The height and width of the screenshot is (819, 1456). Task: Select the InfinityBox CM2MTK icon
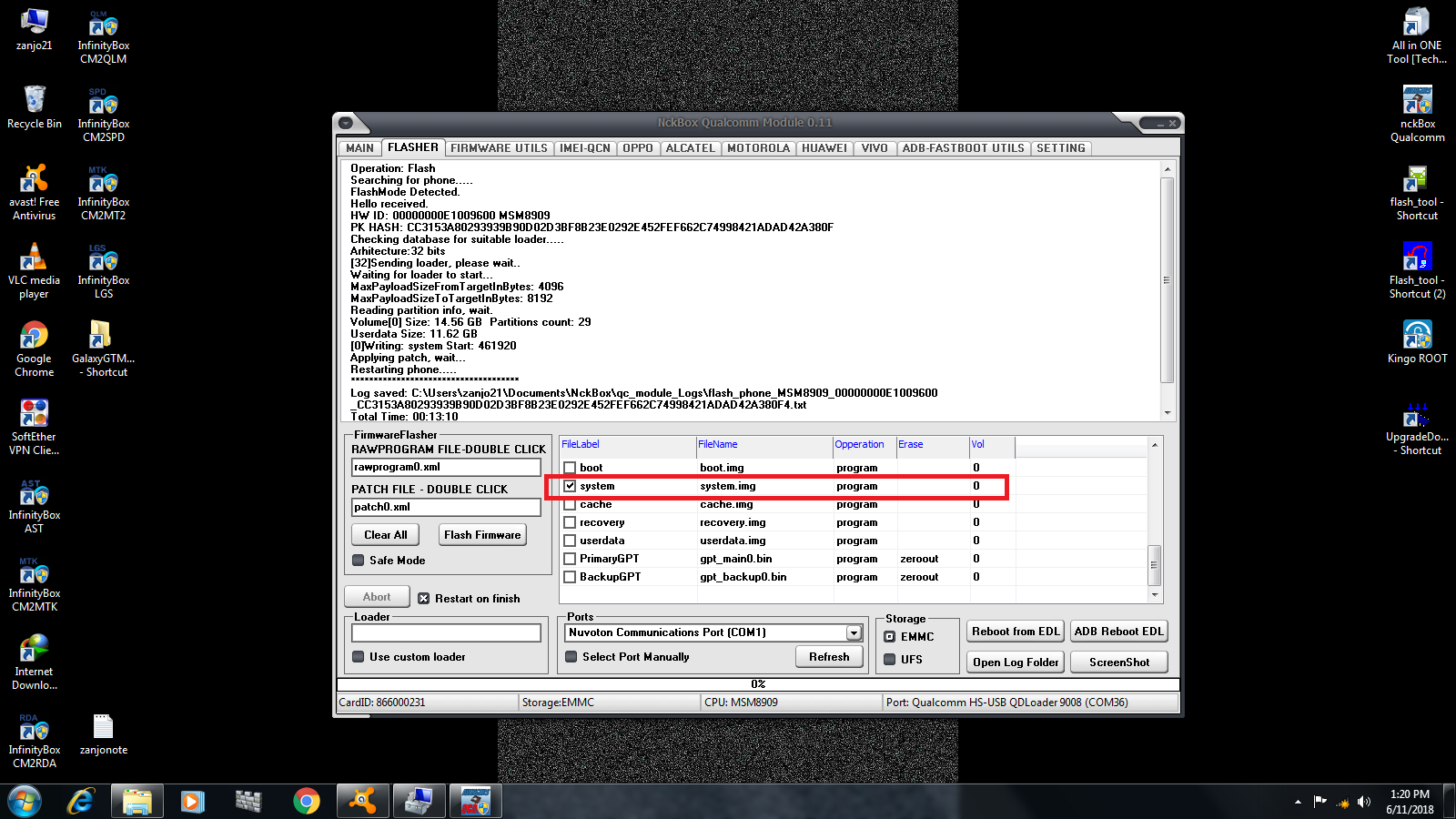pyautogui.click(x=35, y=584)
